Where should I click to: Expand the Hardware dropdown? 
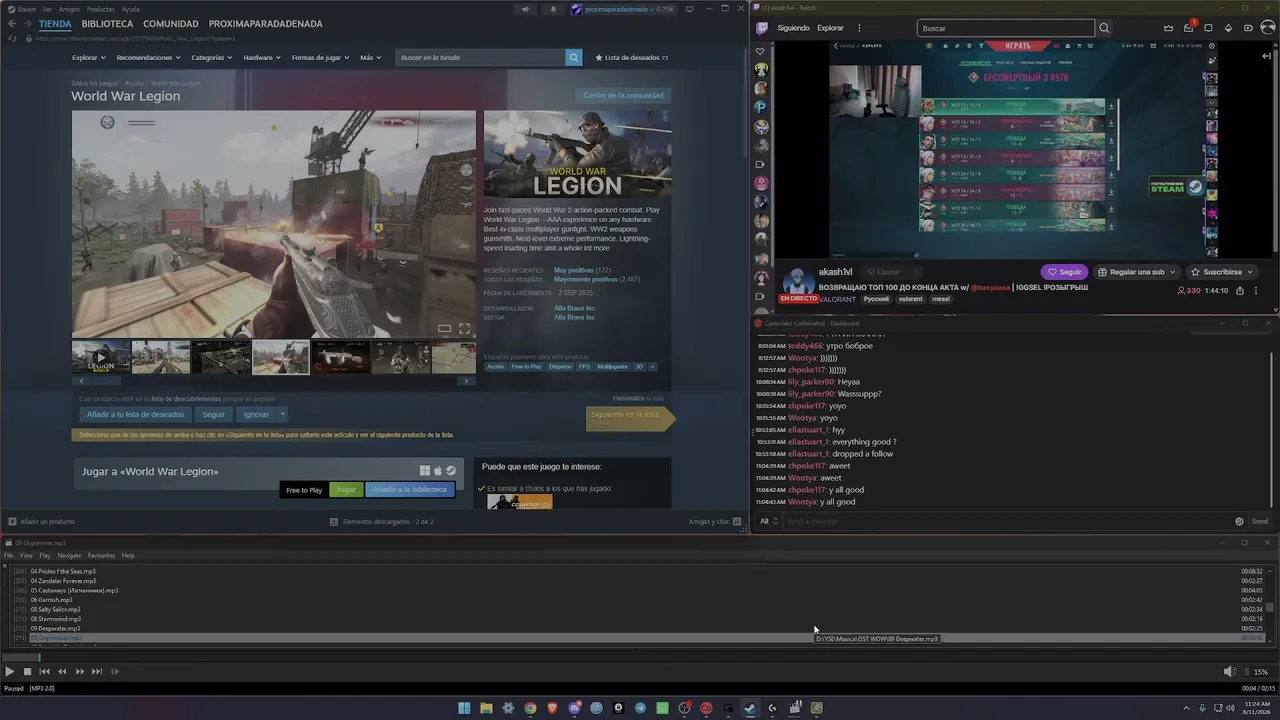pyautogui.click(x=261, y=58)
